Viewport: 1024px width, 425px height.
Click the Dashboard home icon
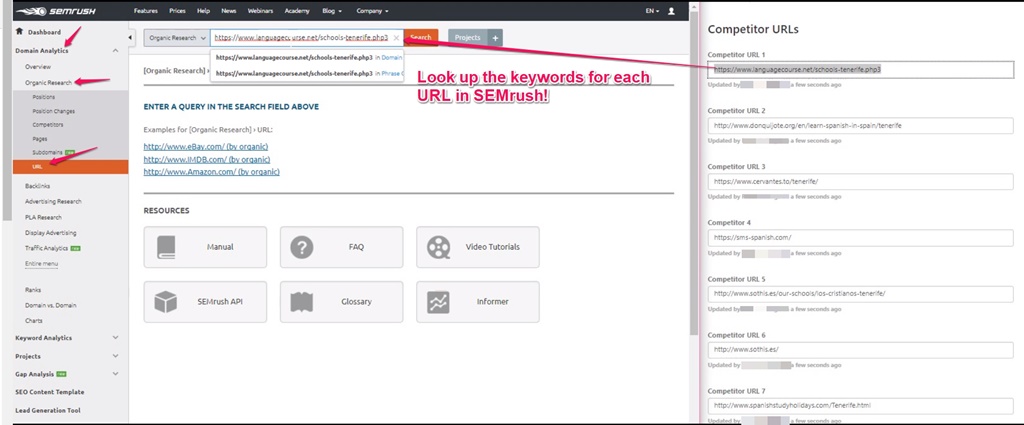tap(20, 31)
